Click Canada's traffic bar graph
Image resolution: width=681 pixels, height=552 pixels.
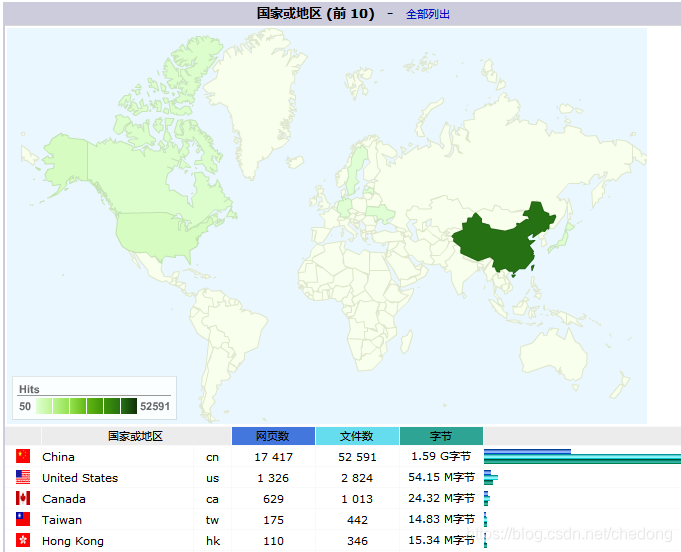coord(487,498)
